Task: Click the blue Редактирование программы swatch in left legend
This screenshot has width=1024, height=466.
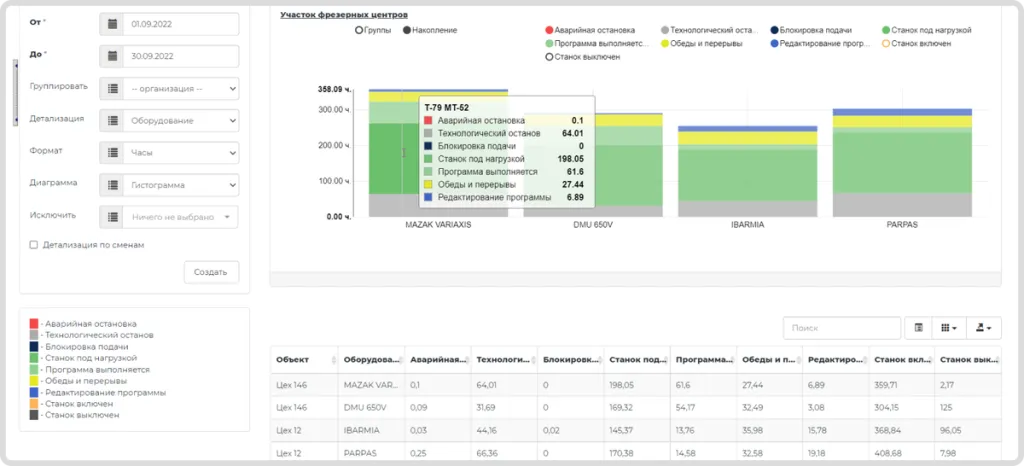Action: pyautogui.click(x=34, y=392)
